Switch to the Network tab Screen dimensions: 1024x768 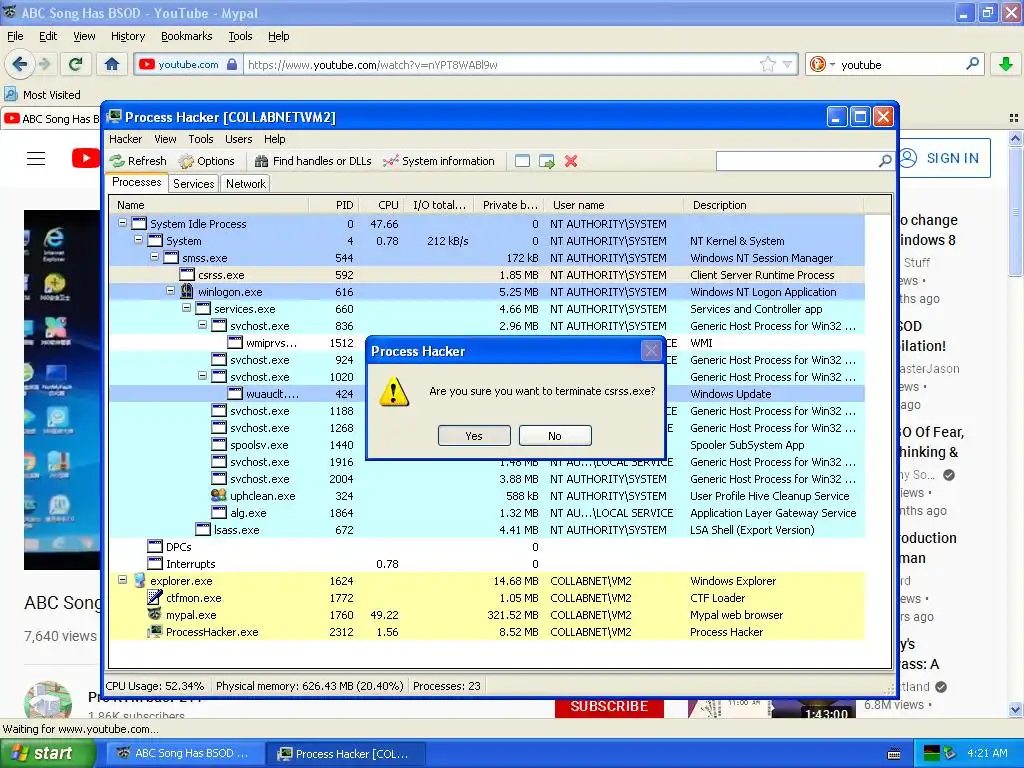(246, 184)
